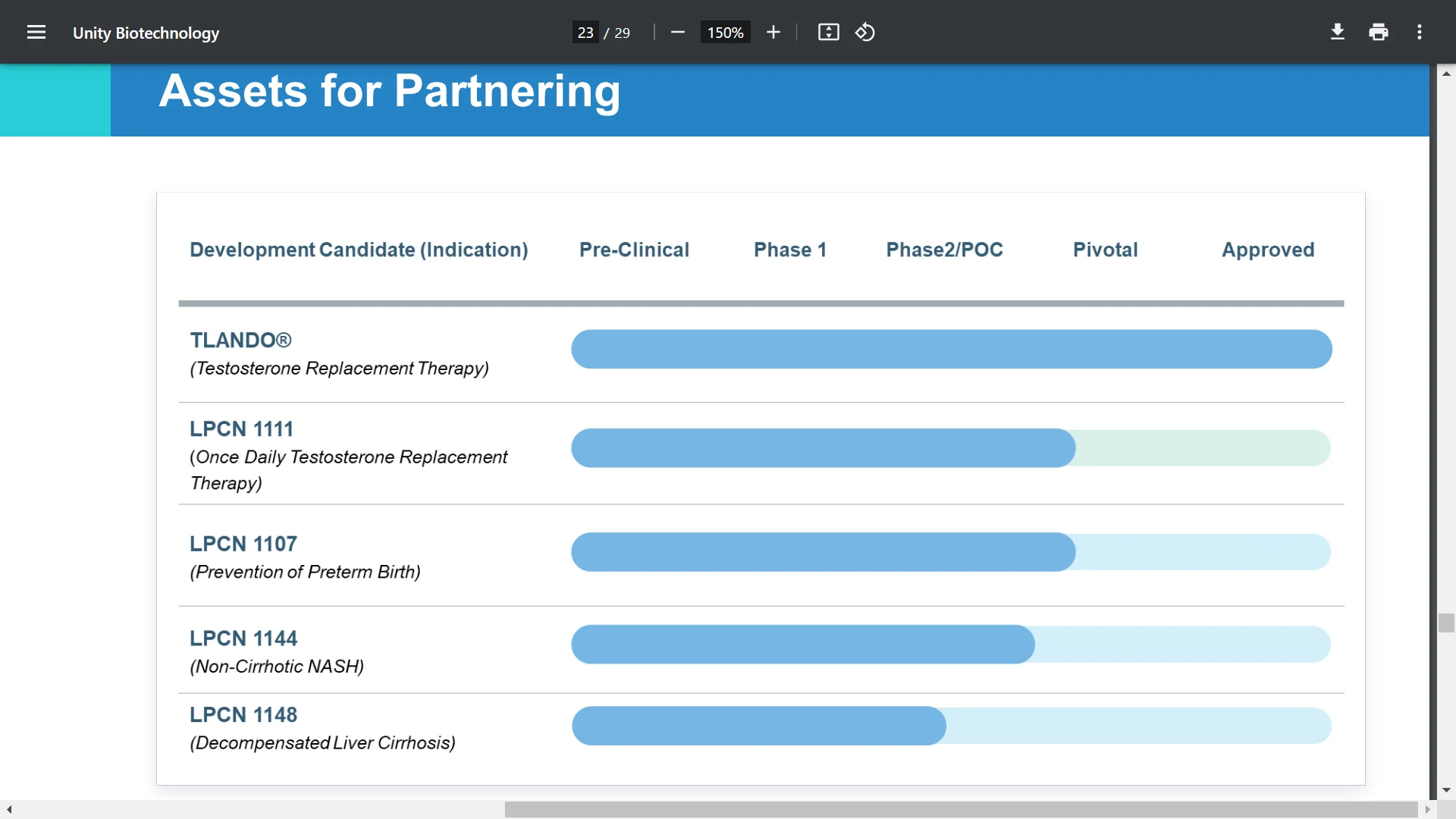Print the document
1456x819 pixels.
coord(1379,33)
